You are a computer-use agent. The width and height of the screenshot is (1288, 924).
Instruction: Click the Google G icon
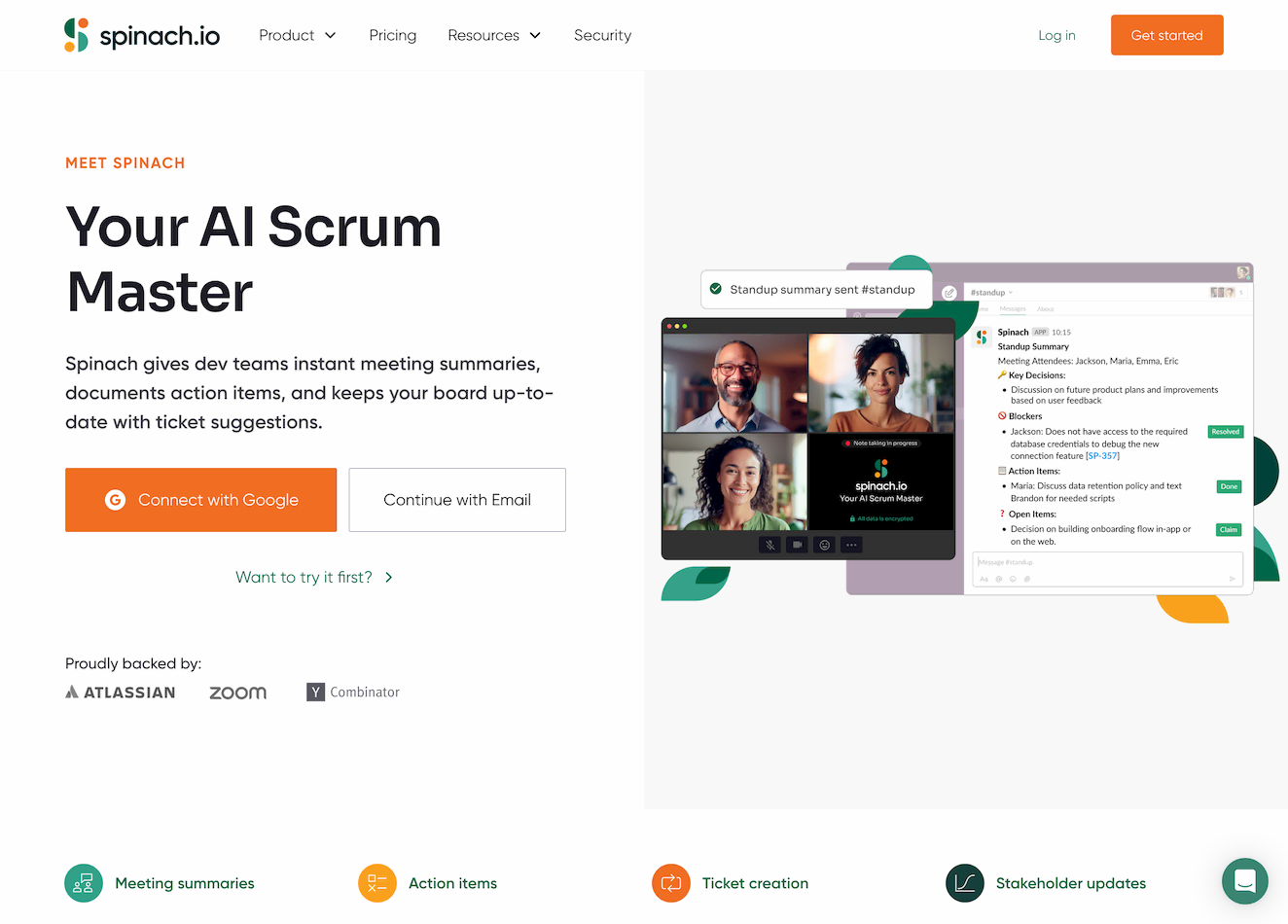click(x=115, y=500)
